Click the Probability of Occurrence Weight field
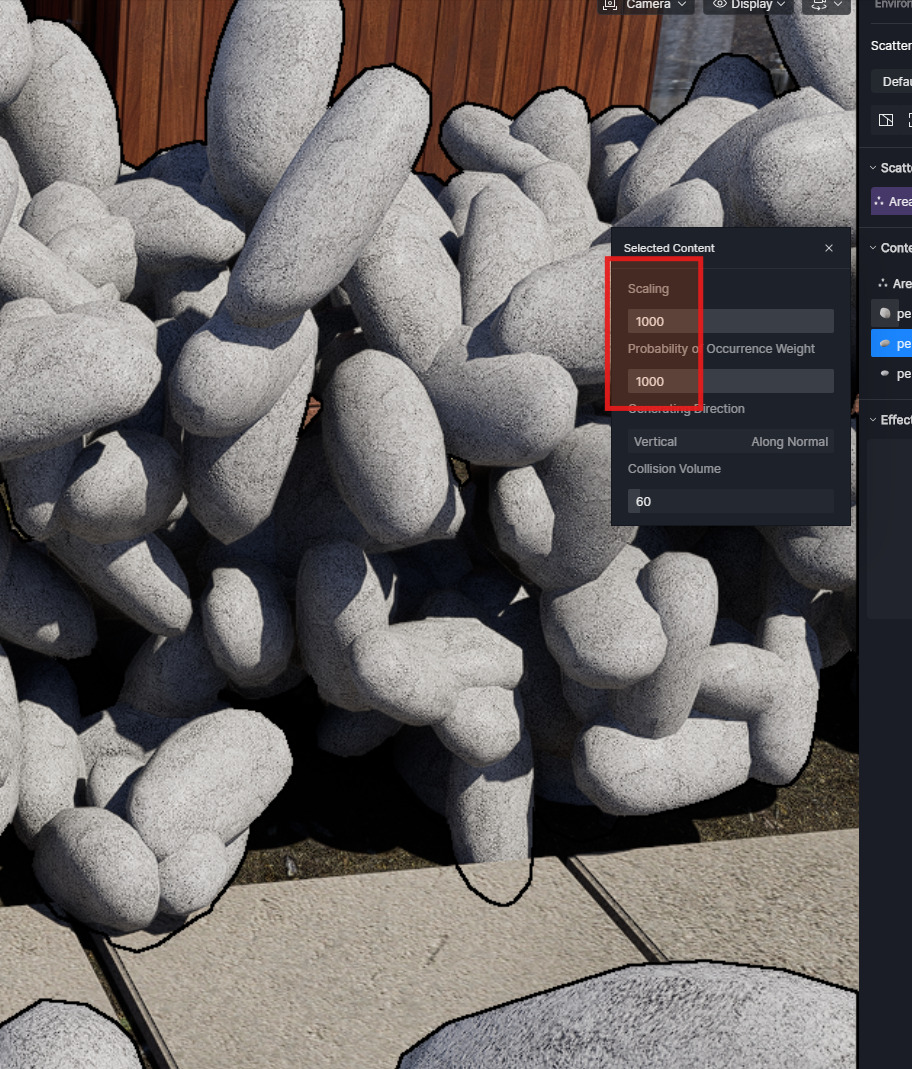This screenshot has height=1069, width=912. coord(730,381)
